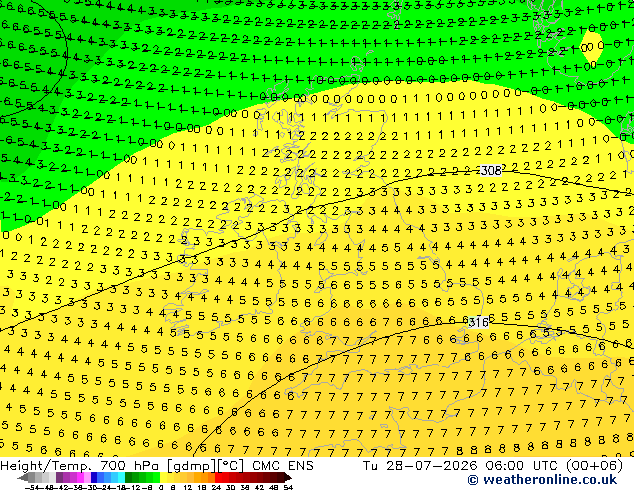Click the 54 value on legend scale

pos(288,488)
